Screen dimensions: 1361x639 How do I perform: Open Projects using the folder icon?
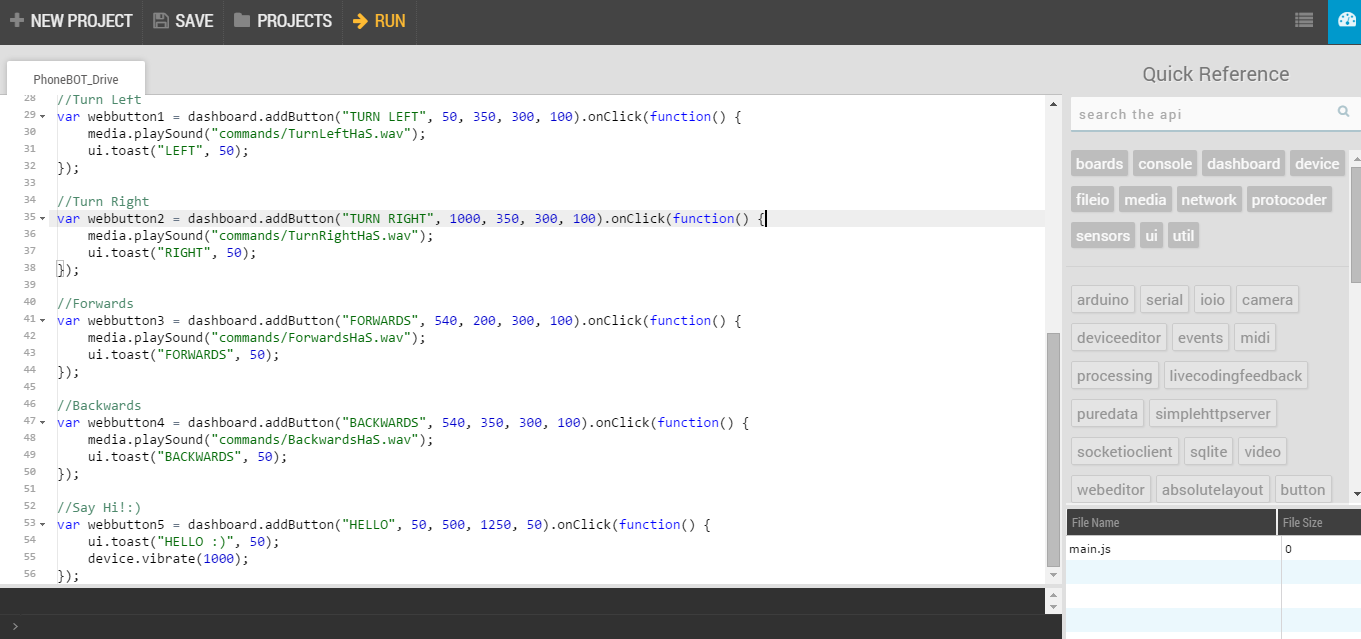click(x=242, y=20)
